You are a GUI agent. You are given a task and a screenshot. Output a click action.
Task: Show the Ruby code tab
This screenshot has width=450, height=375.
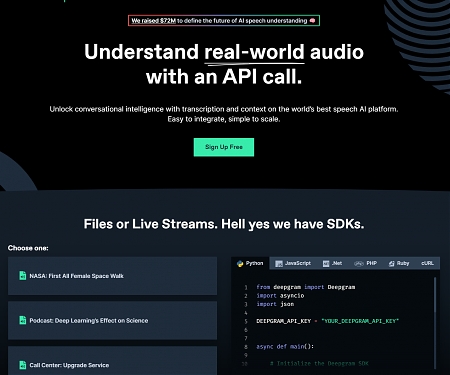click(x=399, y=263)
